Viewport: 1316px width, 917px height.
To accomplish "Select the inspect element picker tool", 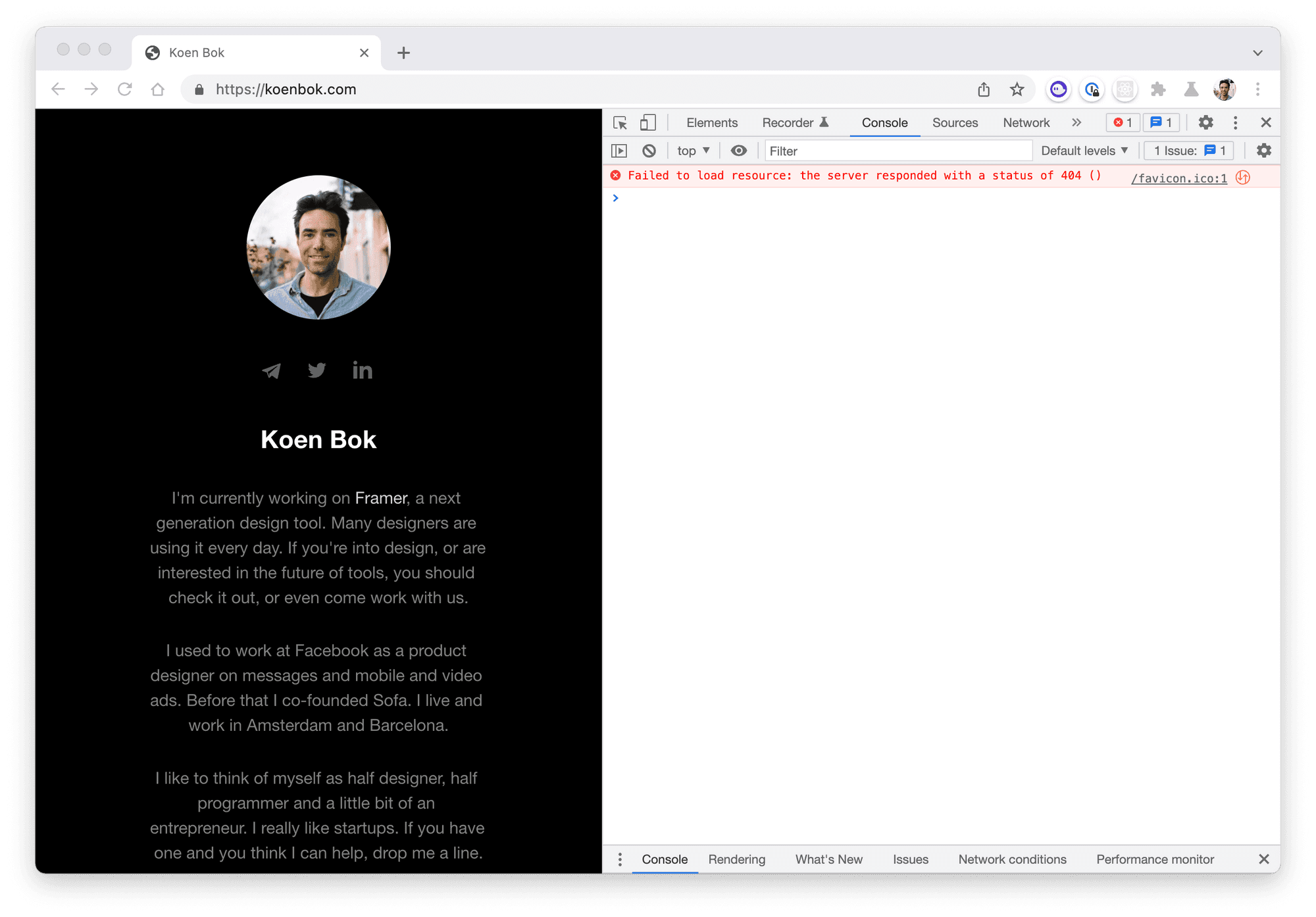I will [x=620, y=123].
